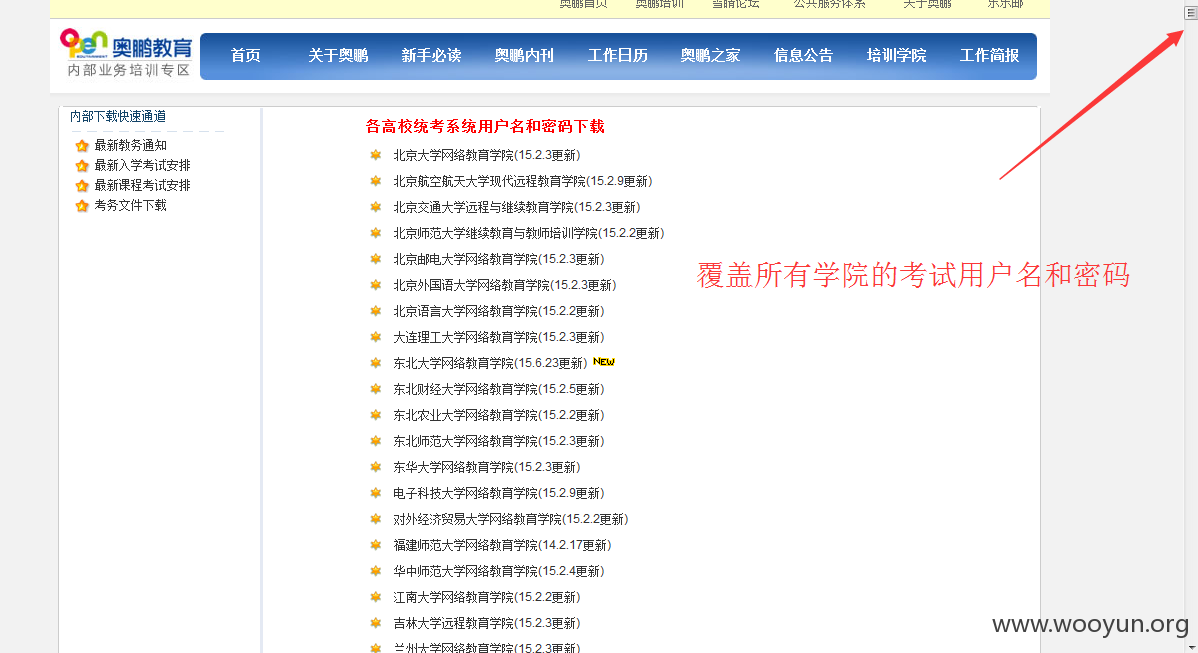Click the 奥鹏教育 Open logo
The height and width of the screenshot is (653, 1198).
point(126,53)
